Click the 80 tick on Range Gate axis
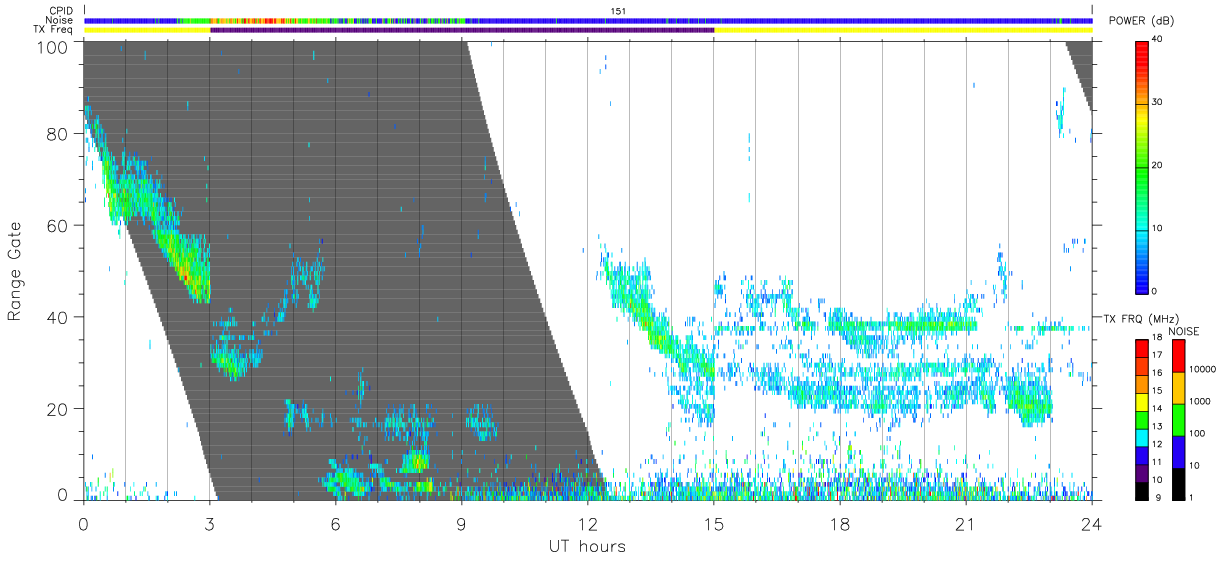Viewport: 1228px width, 567px height. (57, 134)
